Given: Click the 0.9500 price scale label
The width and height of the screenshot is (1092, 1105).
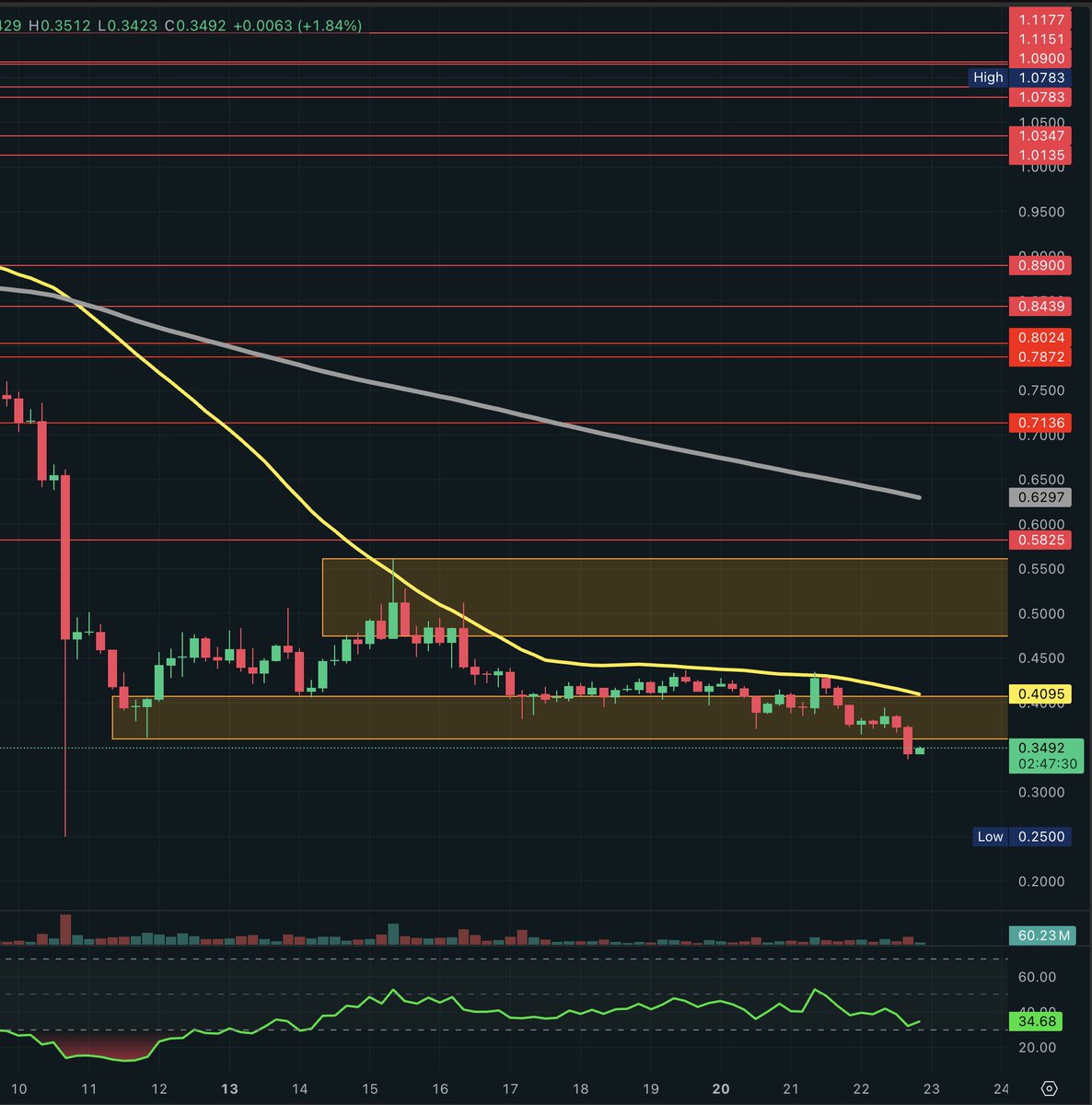Looking at the screenshot, I should pos(1041,212).
